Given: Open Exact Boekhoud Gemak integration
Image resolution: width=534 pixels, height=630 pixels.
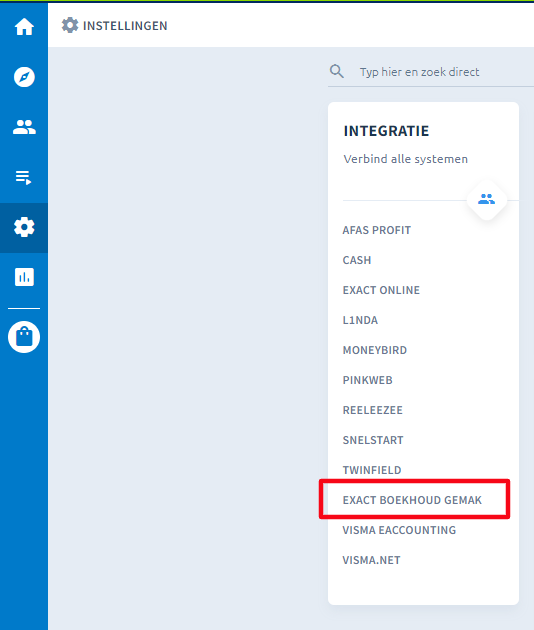Looking at the screenshot, I should [412, 500].
